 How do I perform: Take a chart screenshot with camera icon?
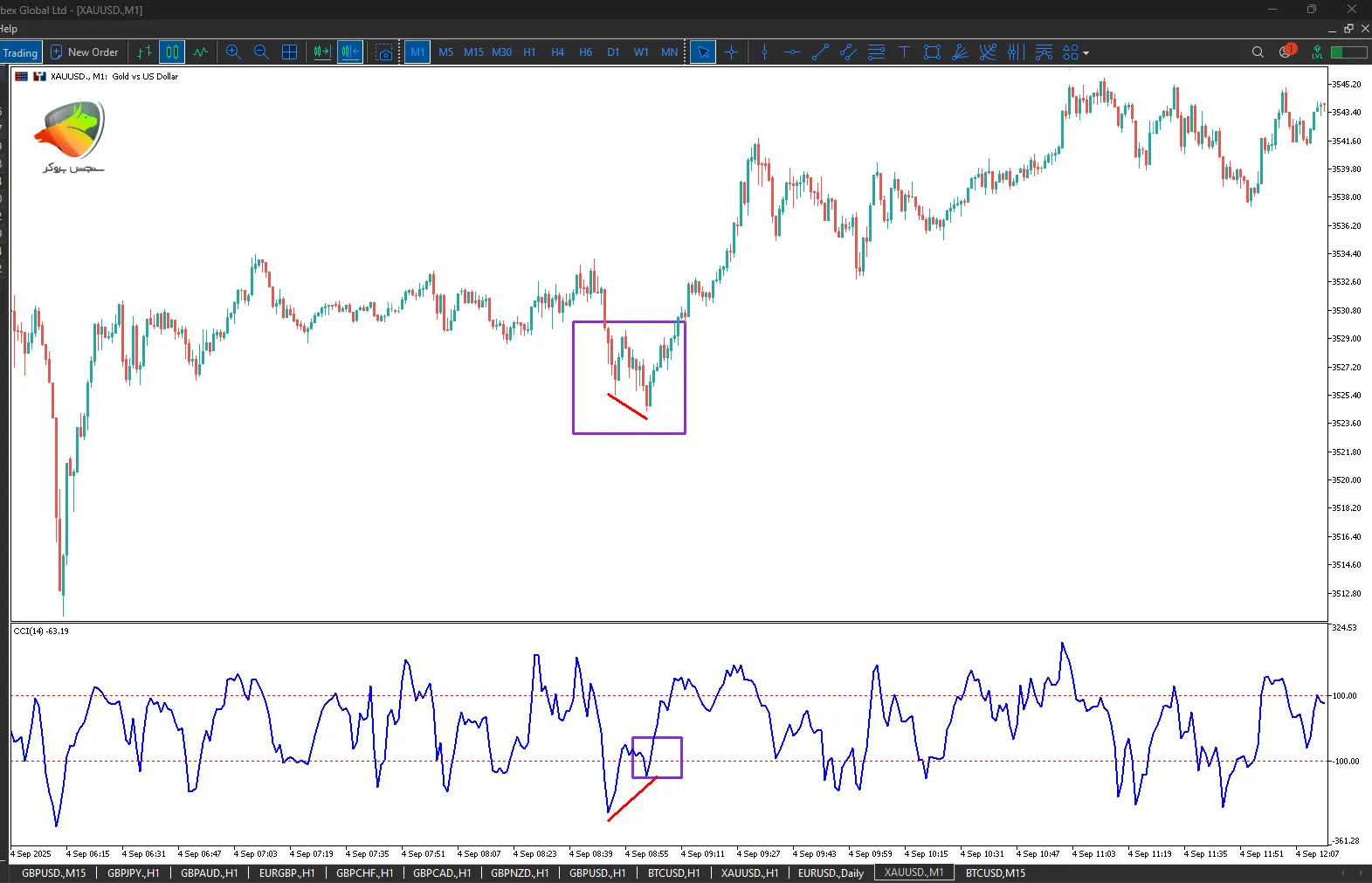pos(384,52)
